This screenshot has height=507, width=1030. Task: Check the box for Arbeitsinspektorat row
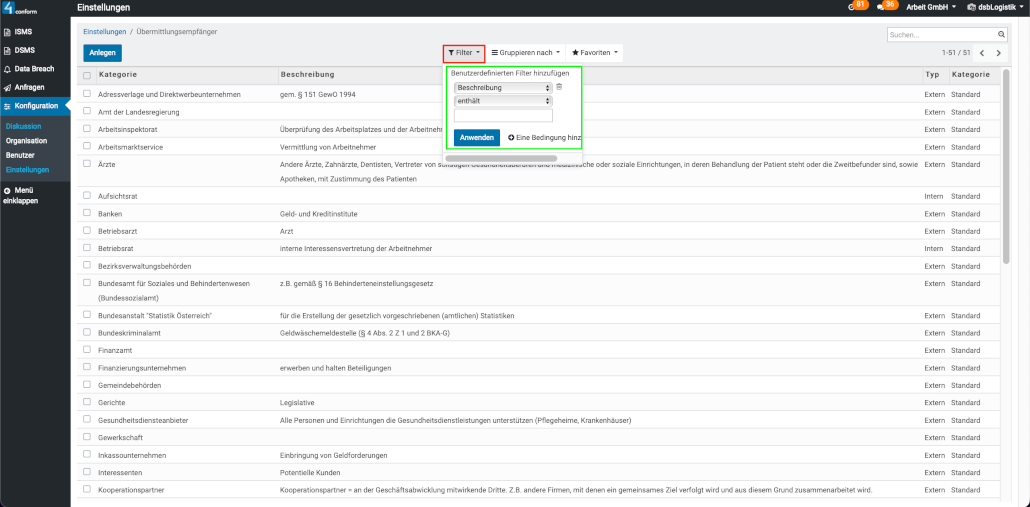pos(87,129)
